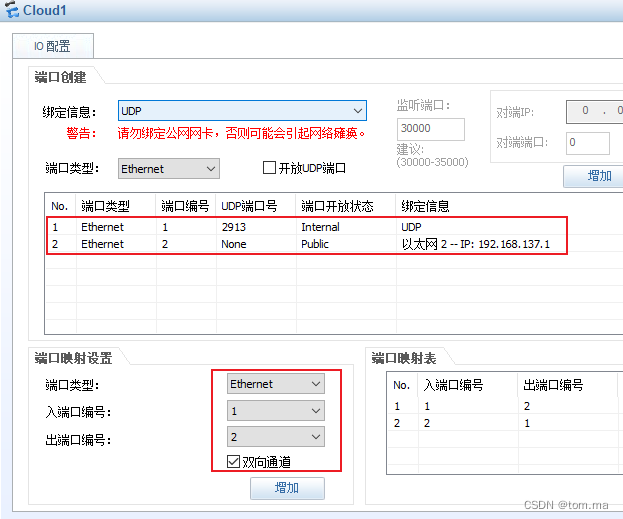
Task: Select mapping table row No. 2
Action: tap(505, 423)
